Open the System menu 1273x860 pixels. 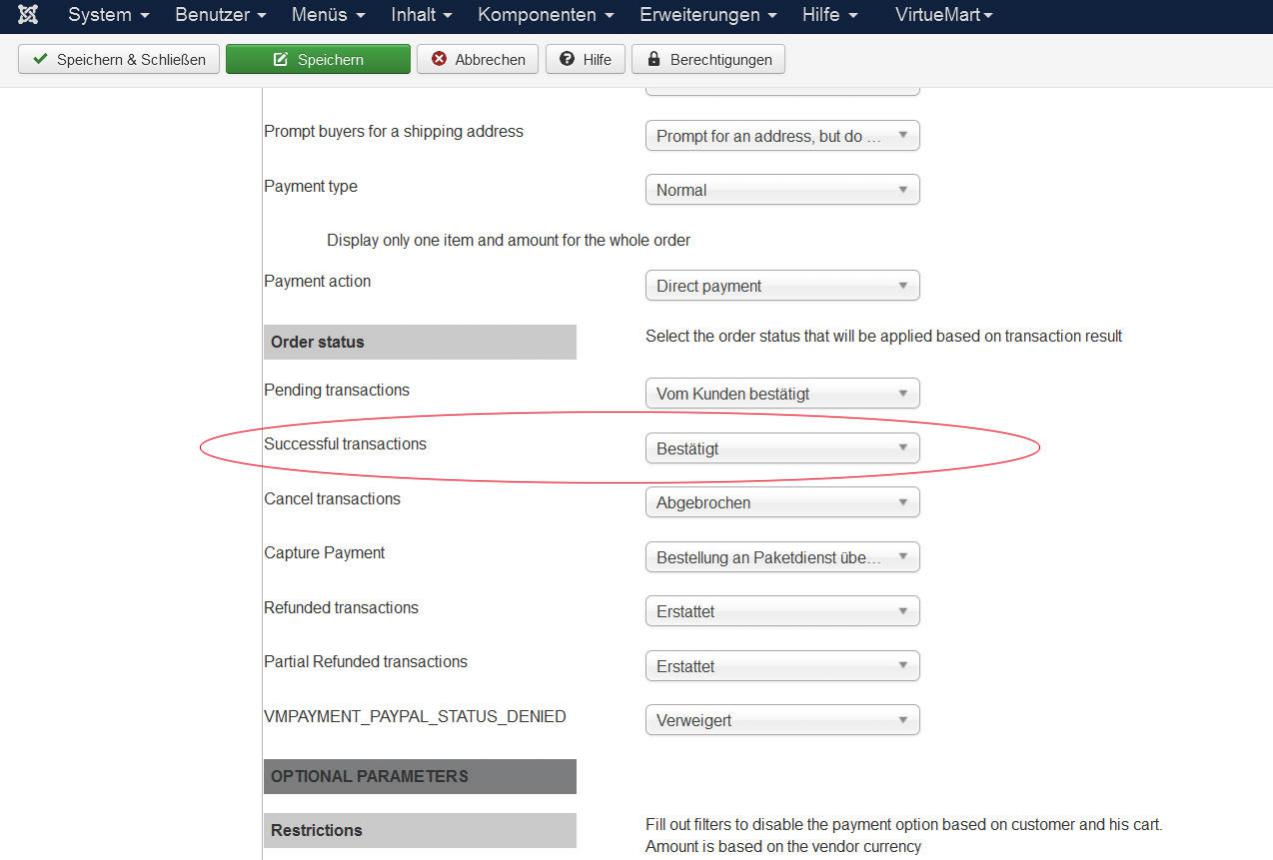click(x=108, y=16)
